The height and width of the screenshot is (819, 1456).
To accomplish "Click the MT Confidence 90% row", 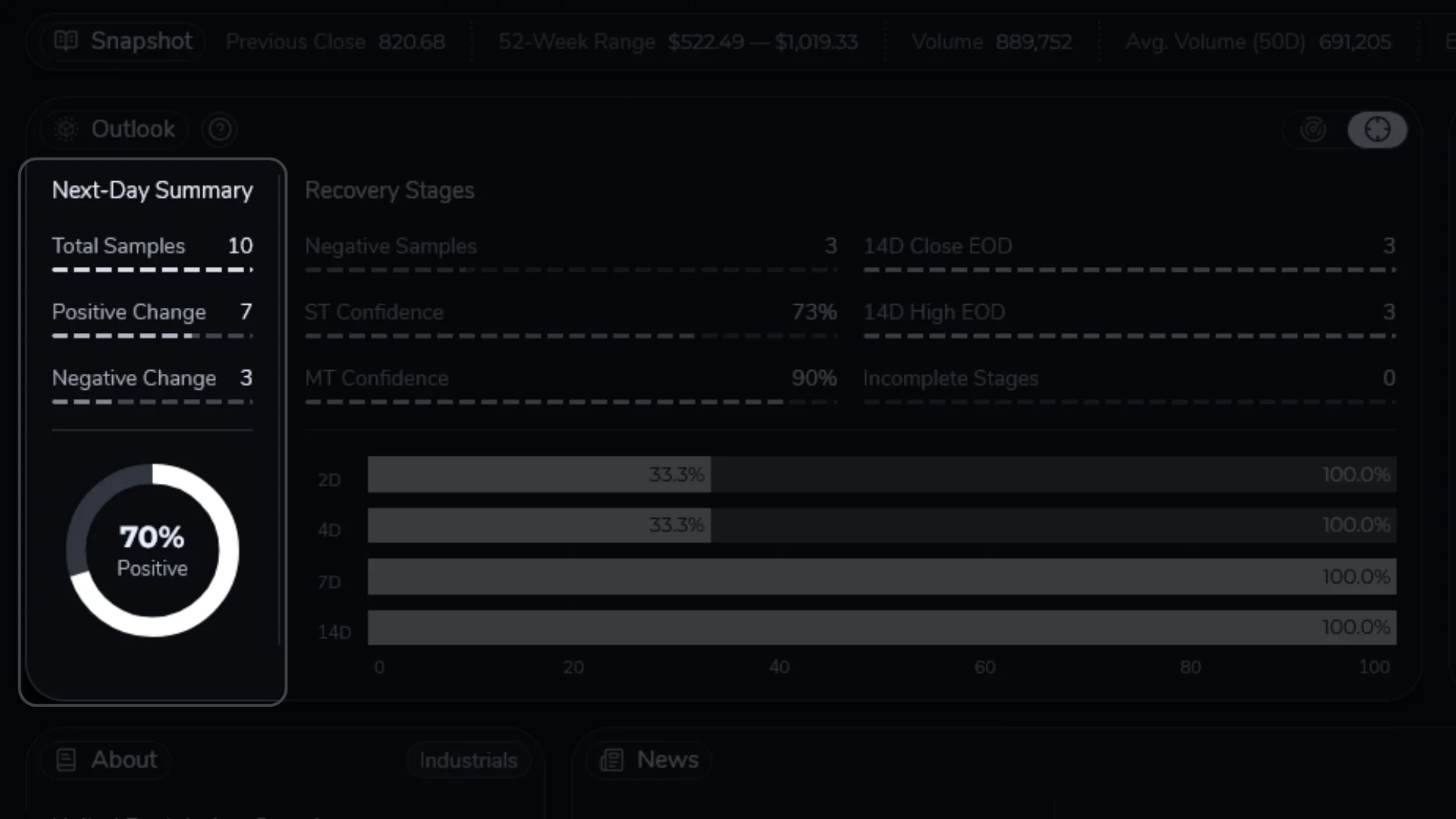I will [570, 378].
